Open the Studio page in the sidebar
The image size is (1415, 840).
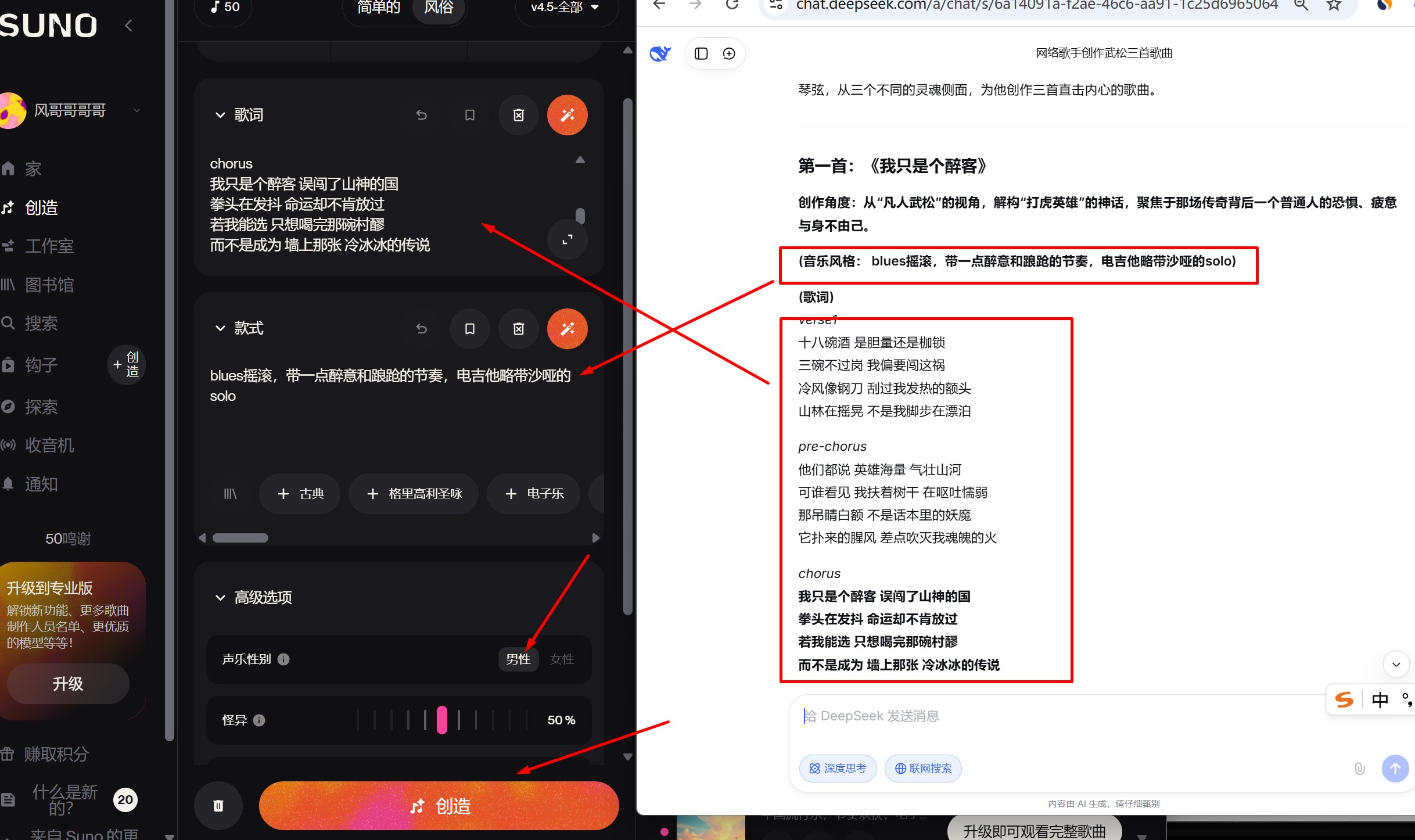49,246
